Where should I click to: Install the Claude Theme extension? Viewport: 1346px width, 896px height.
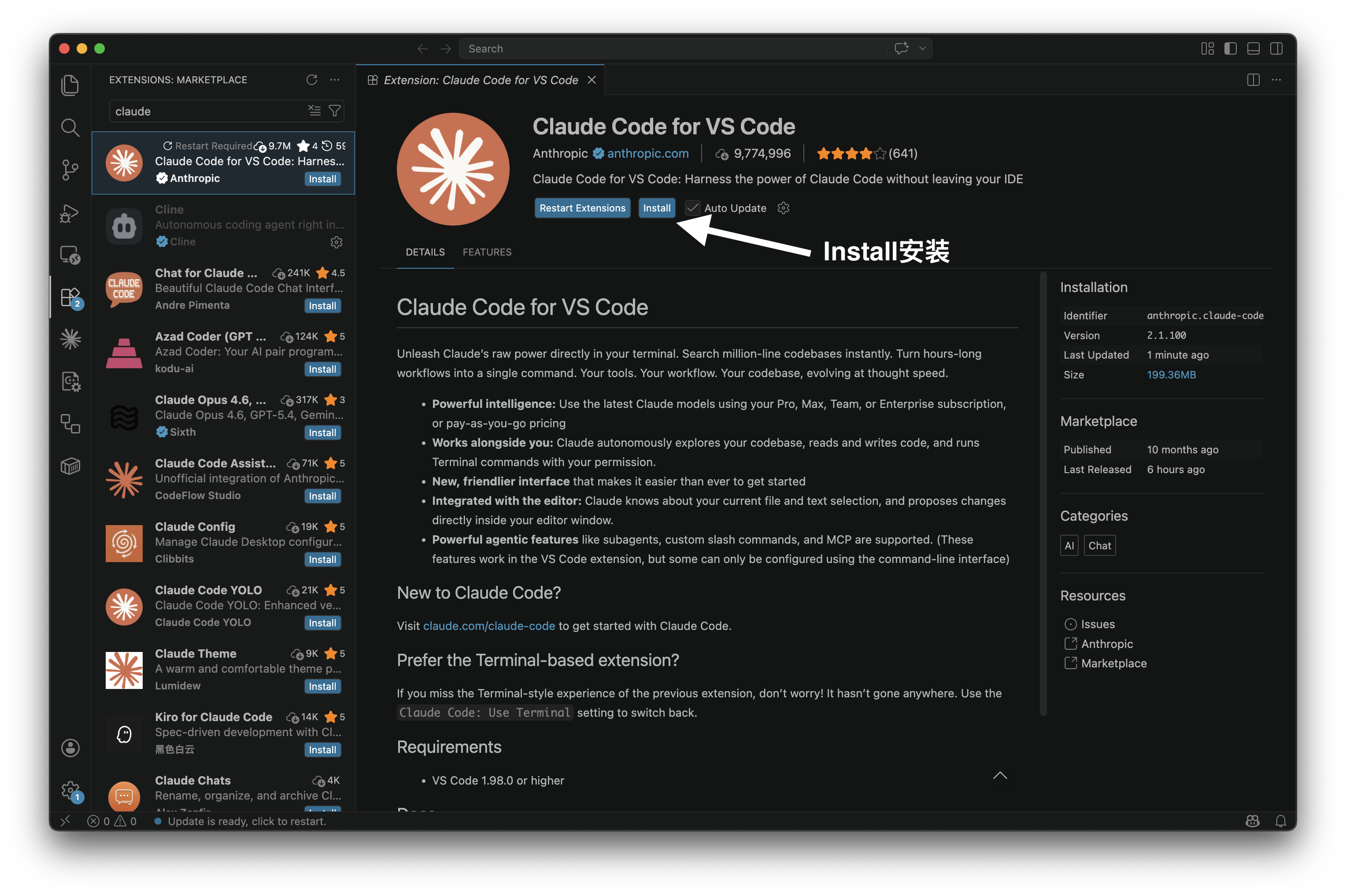click(322, 686)
